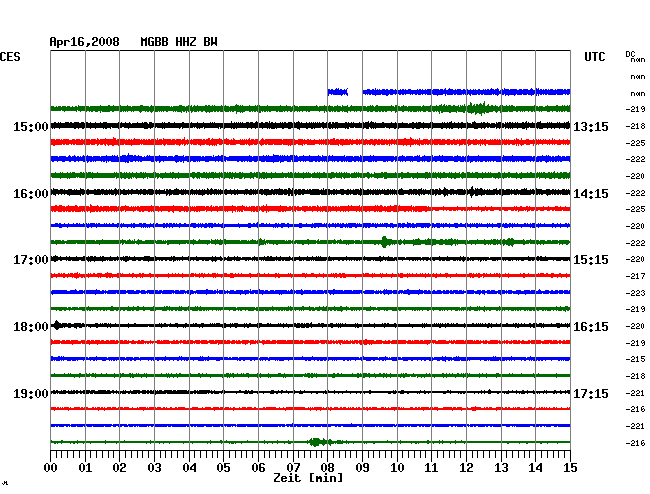
Task: Click the Zeit [min] axis title
Action: tap(308, 478)
